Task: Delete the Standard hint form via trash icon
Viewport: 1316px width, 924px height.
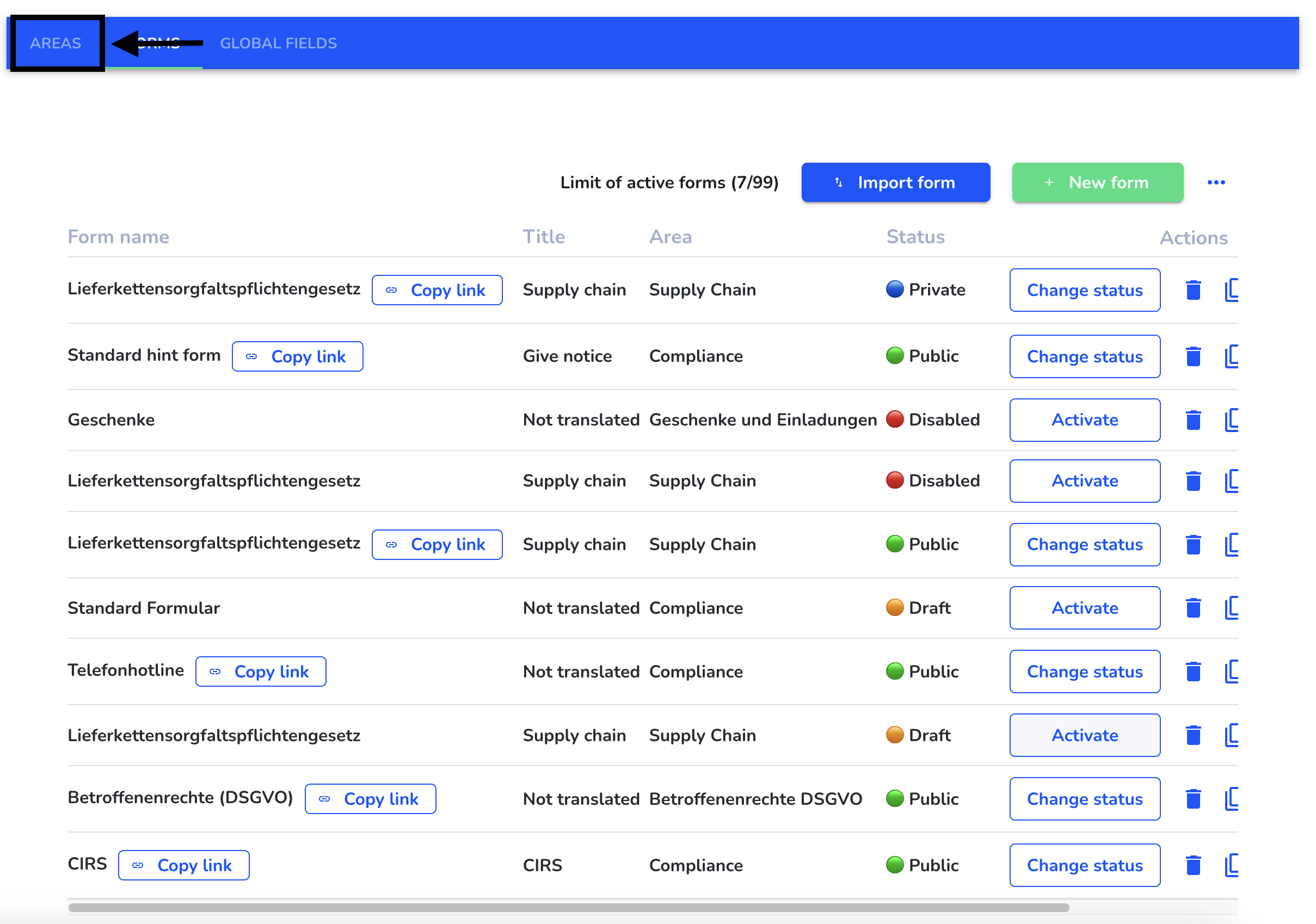Action: click(1193, 356)
